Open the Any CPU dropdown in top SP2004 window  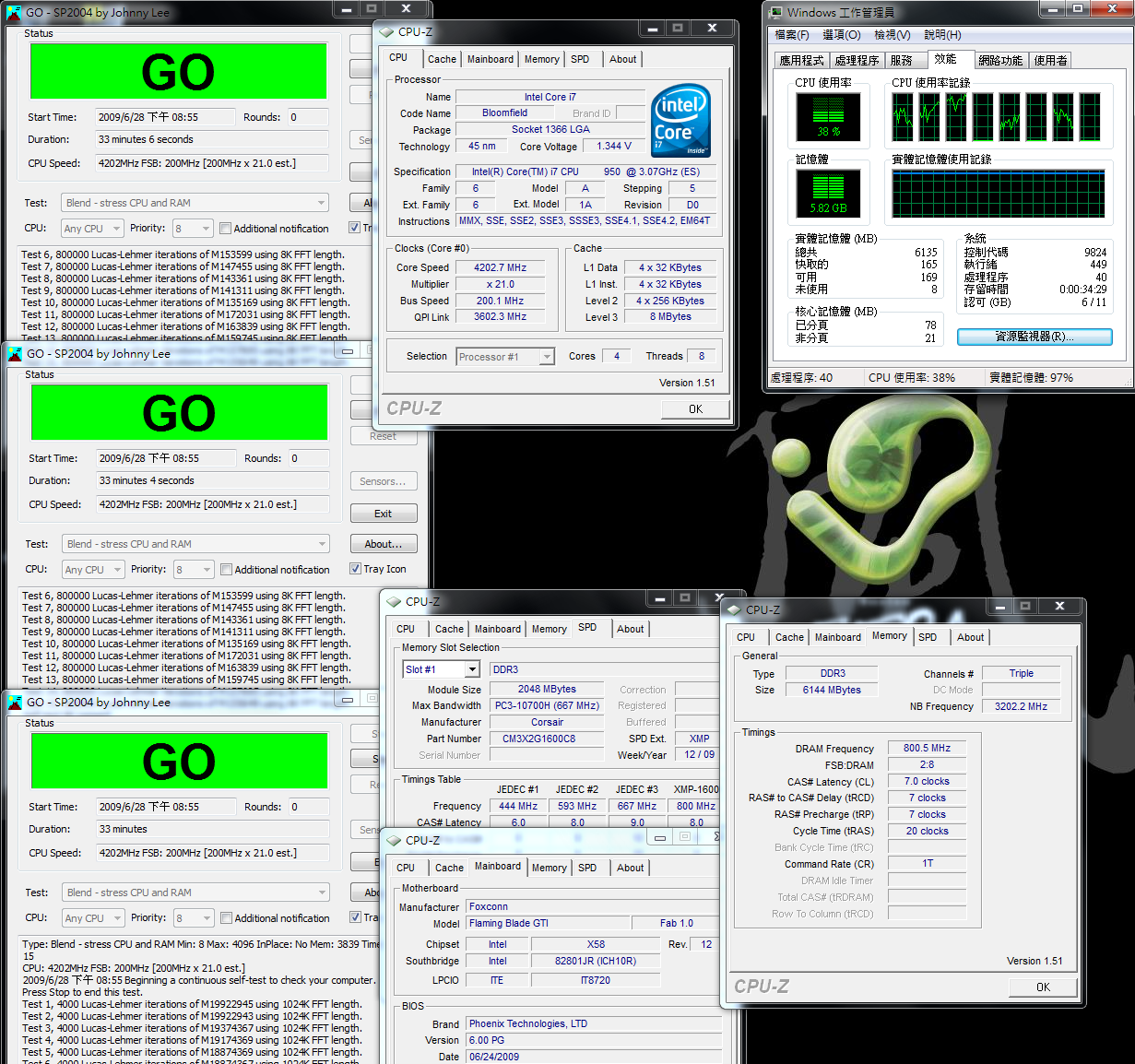click(91, 229)
